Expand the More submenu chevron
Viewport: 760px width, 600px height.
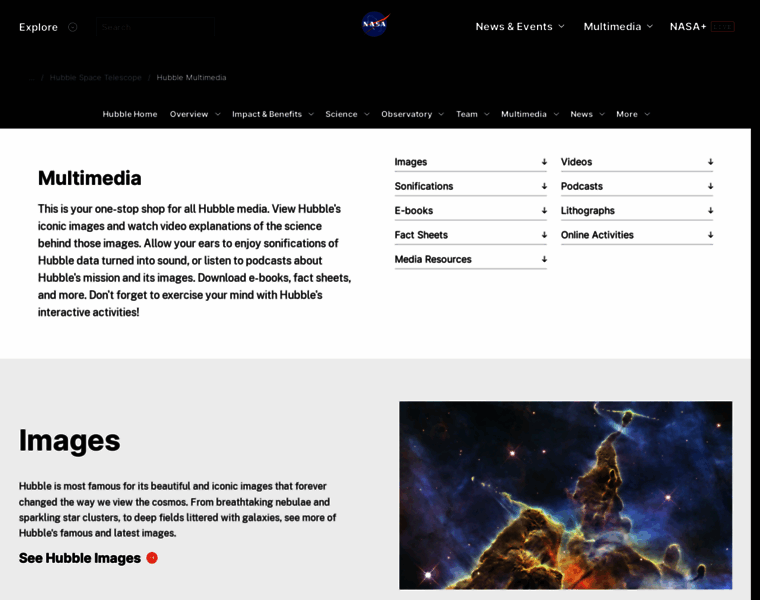(x=647, y=114)
